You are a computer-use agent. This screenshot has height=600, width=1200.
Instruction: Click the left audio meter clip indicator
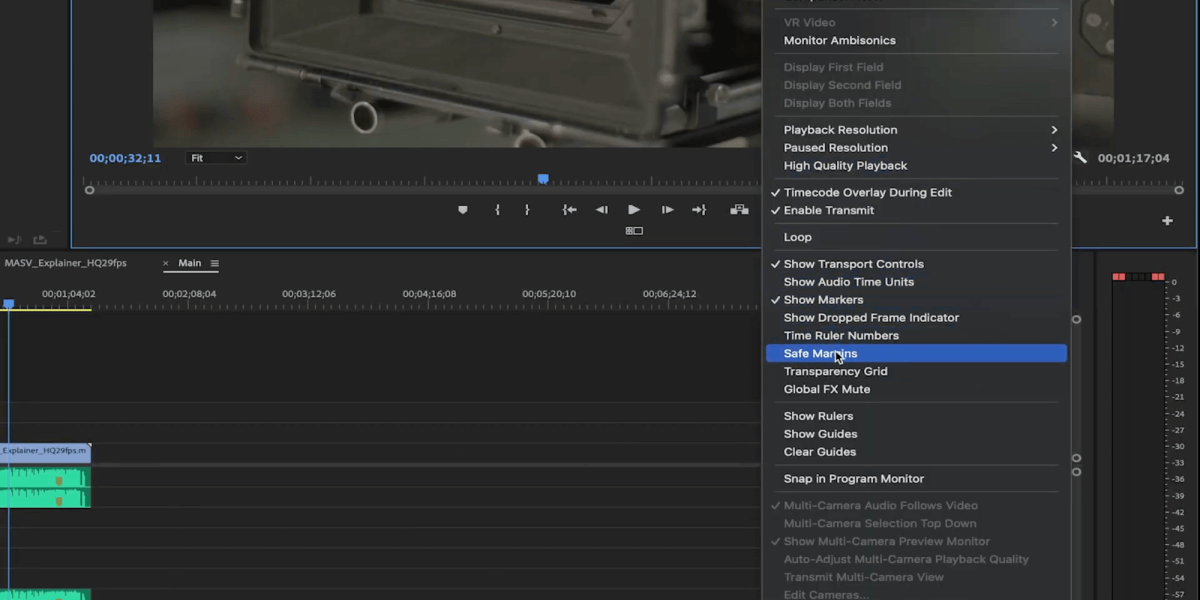pyautogui.click(x=1119, y=276)
